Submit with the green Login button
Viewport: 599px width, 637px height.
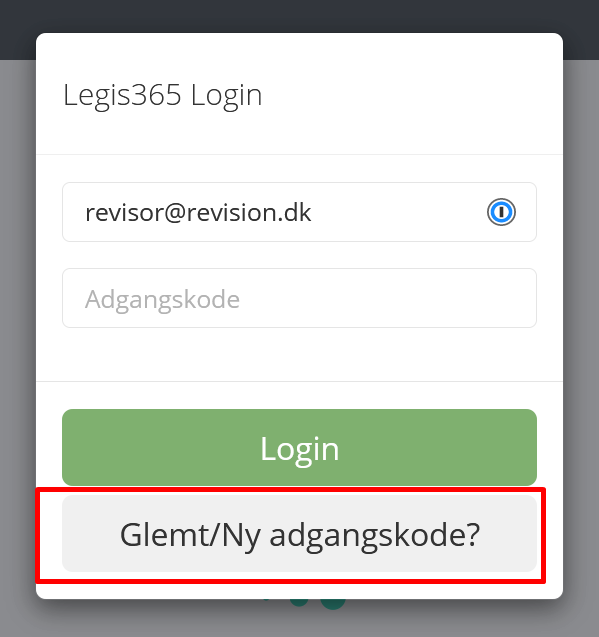[300, 447]
